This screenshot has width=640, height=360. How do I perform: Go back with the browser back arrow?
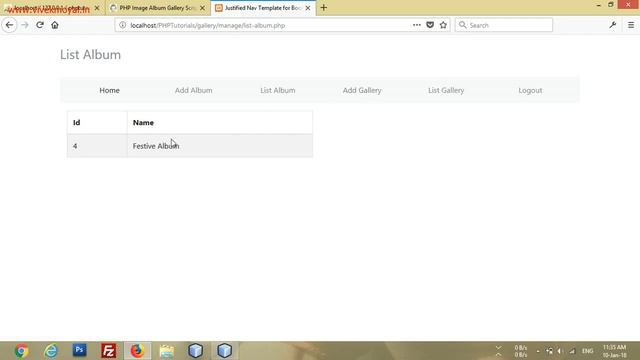tap(9, 25)
